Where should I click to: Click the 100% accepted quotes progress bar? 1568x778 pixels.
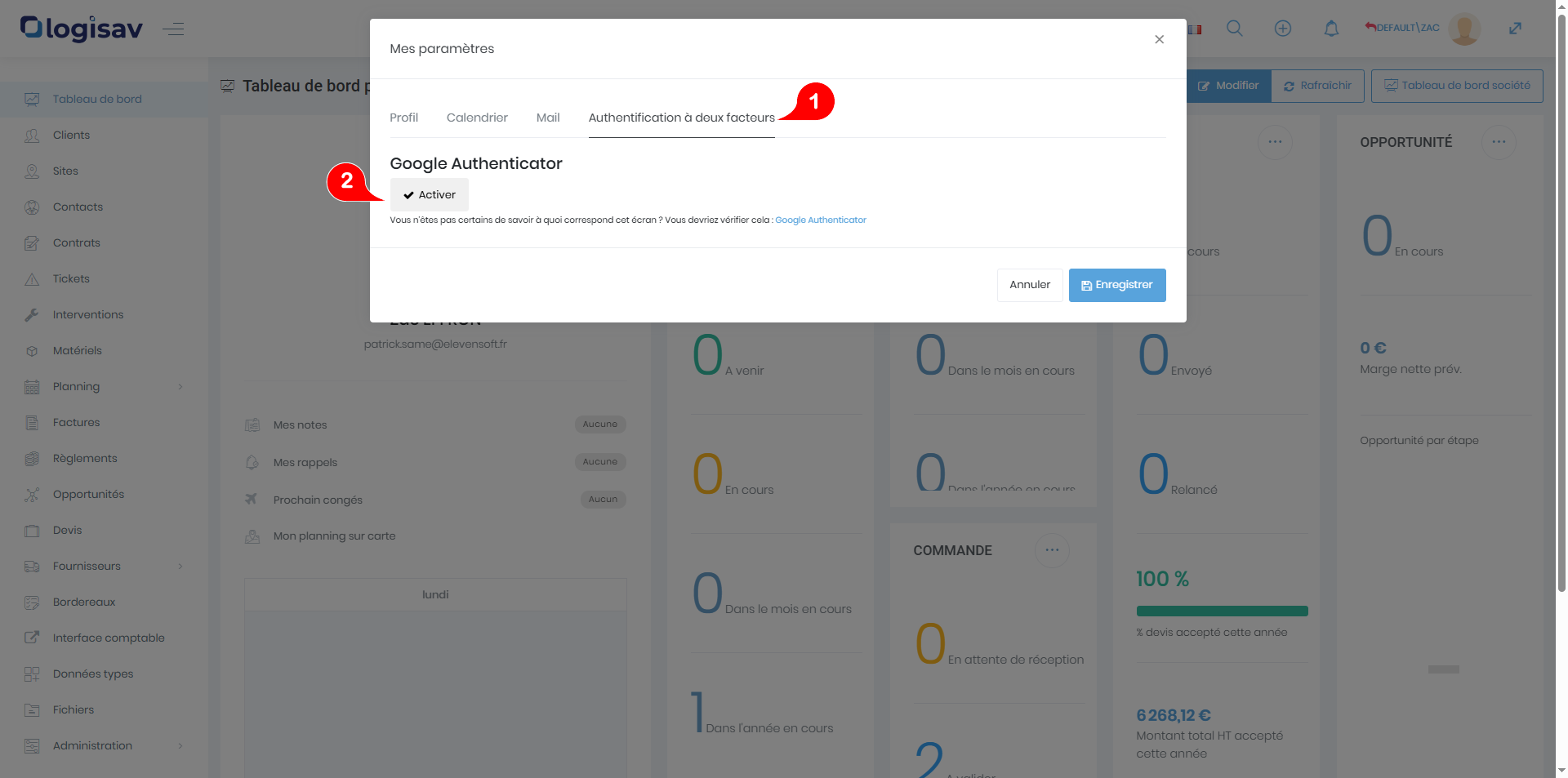tap(1222, 611)
